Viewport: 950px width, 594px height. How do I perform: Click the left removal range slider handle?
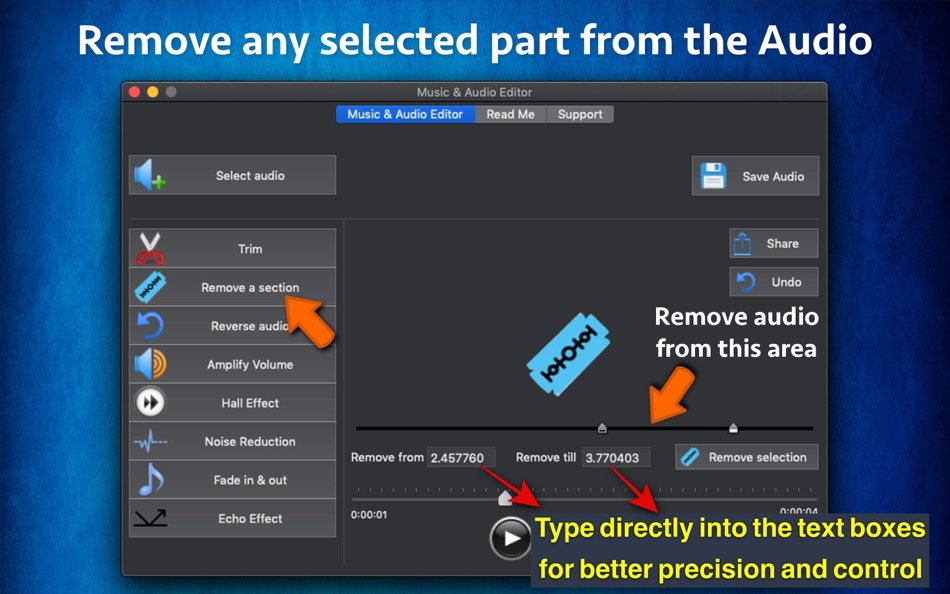(602, 427)
